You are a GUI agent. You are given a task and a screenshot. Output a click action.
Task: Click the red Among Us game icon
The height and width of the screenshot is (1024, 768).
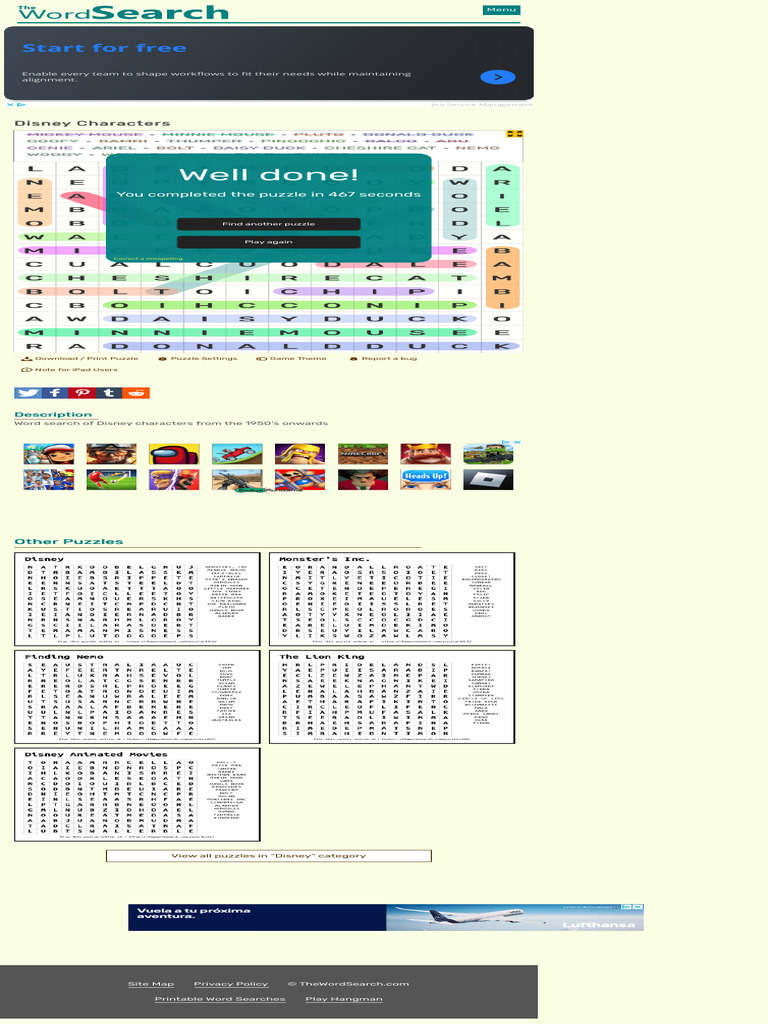tap(174, 454)
